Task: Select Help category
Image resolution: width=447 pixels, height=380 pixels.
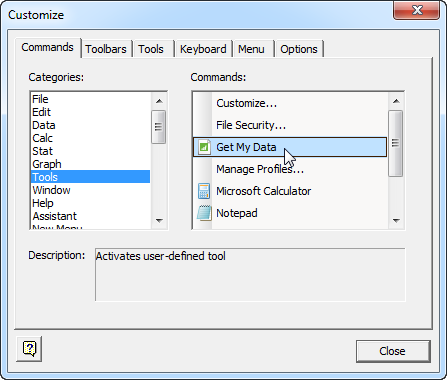Action: pos(90,203)
